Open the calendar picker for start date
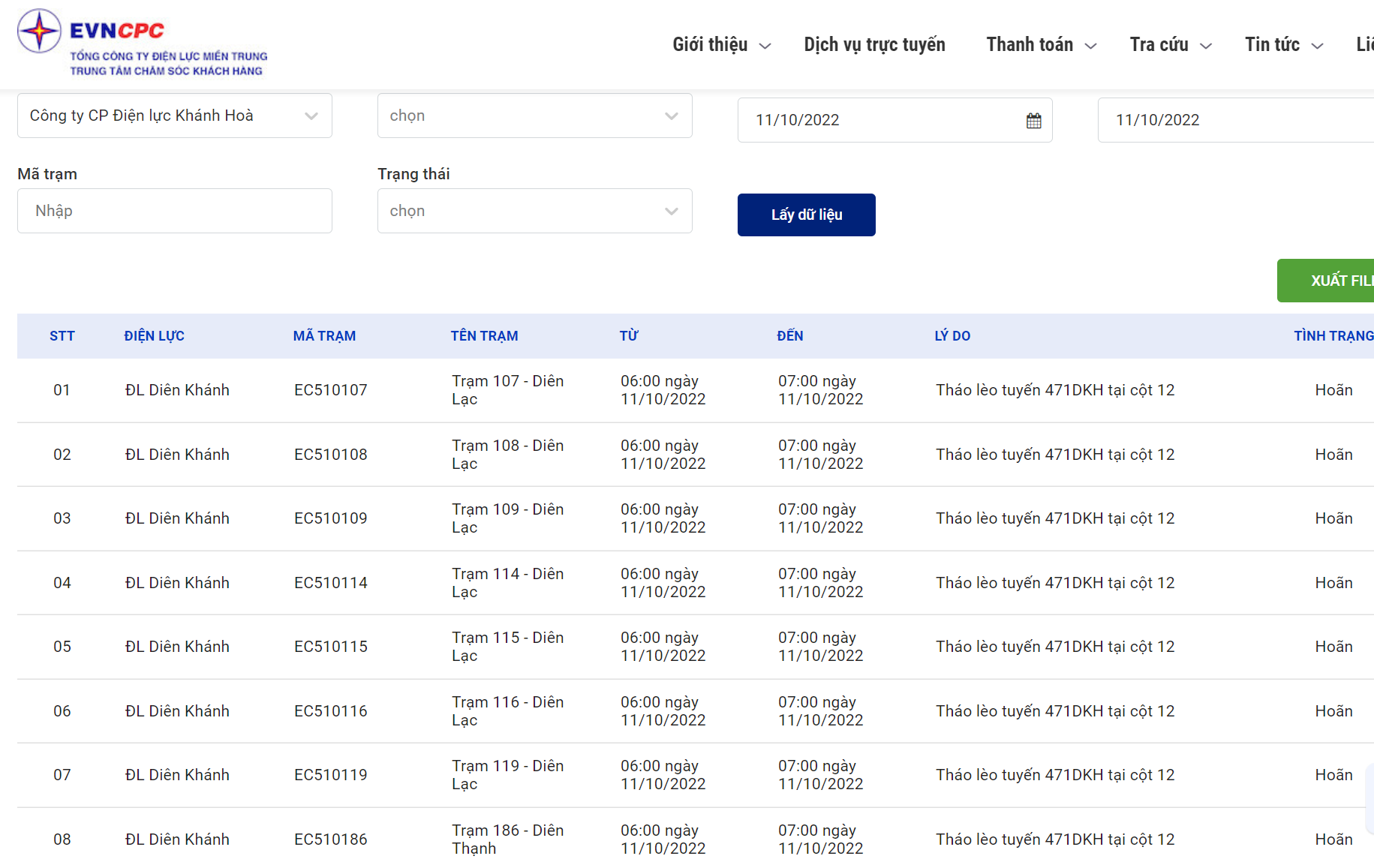This screenshot has height=868, width=1374. [1033, 121]
